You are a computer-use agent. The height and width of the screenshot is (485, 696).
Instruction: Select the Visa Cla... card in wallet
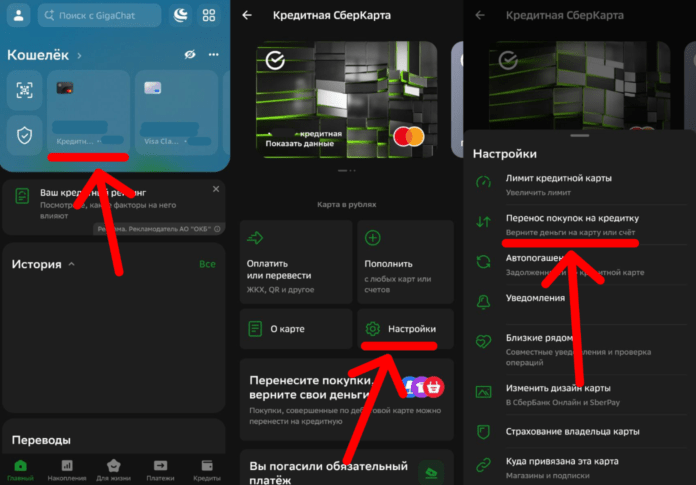176,113
